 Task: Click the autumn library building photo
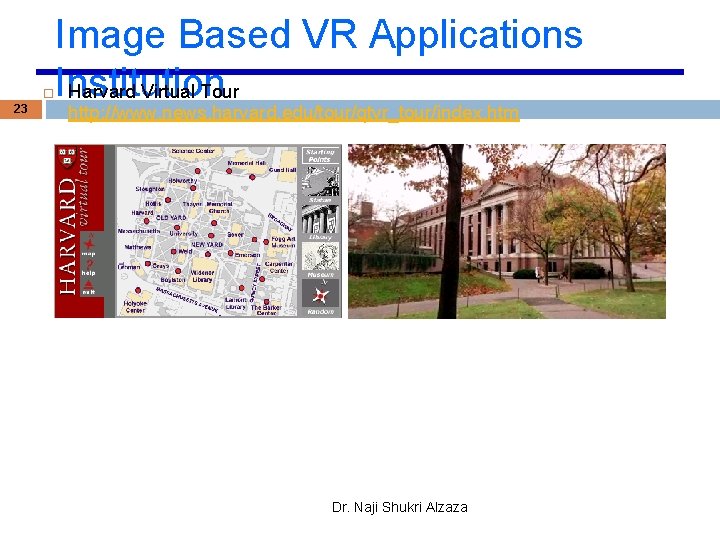click(507, 231)
